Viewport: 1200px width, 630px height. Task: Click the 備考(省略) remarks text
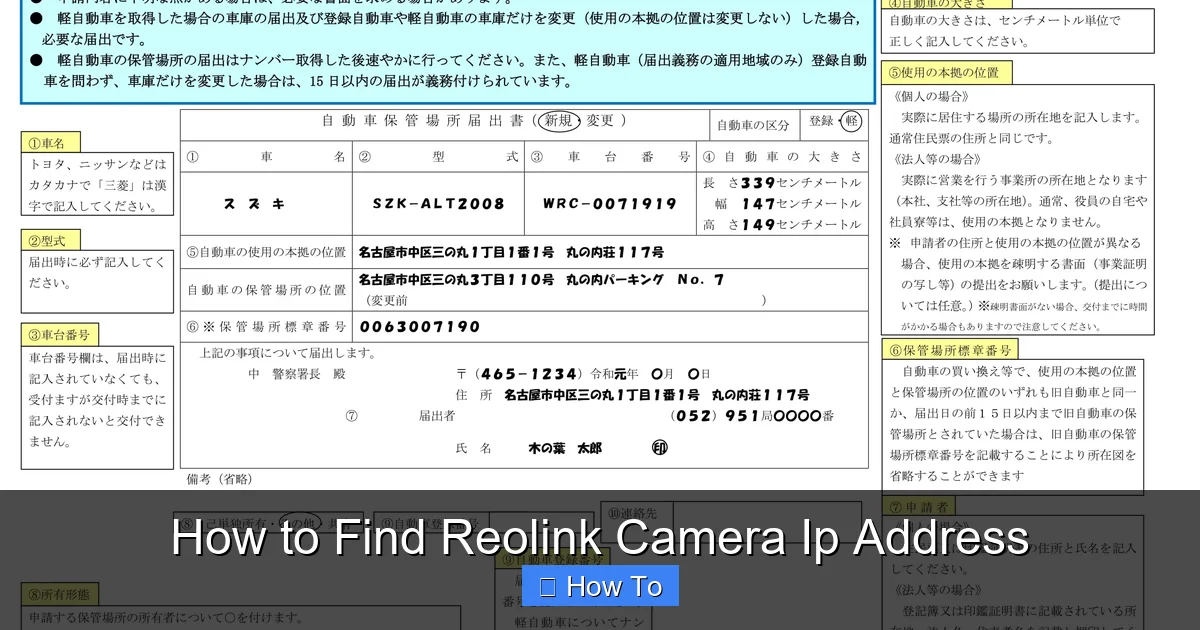click(220, 479)
